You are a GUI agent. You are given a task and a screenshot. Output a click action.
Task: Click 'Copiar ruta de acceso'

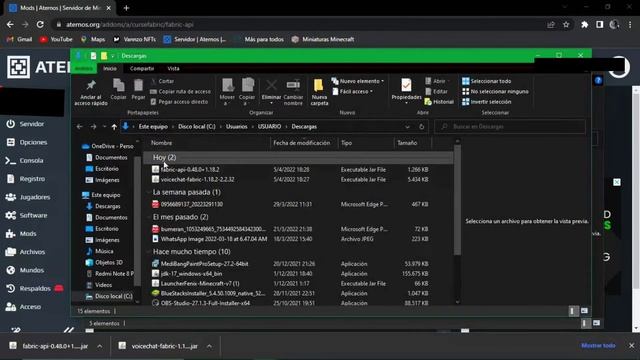tap(180, 91)
